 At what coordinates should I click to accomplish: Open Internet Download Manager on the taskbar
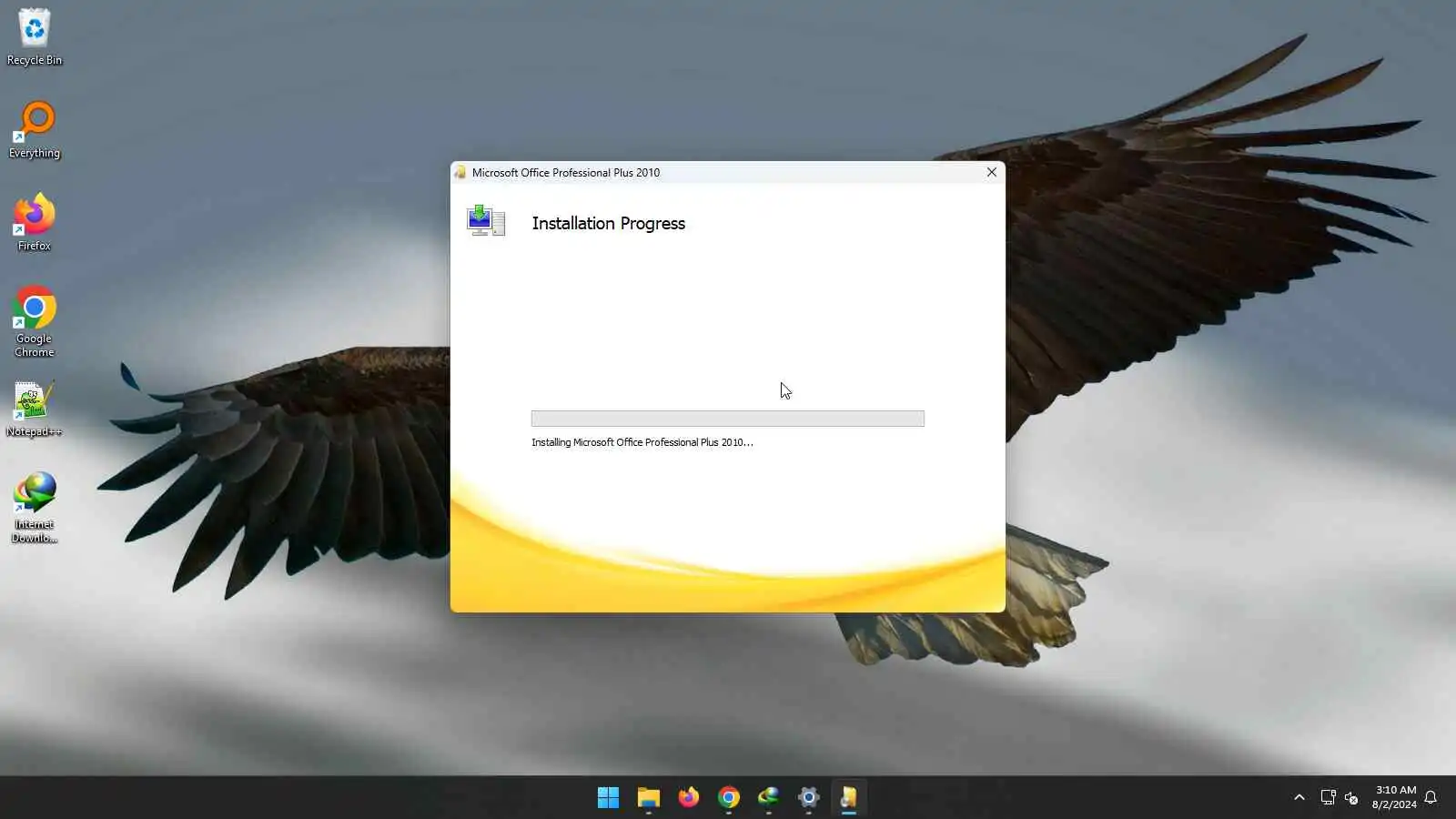click(769, 798)
